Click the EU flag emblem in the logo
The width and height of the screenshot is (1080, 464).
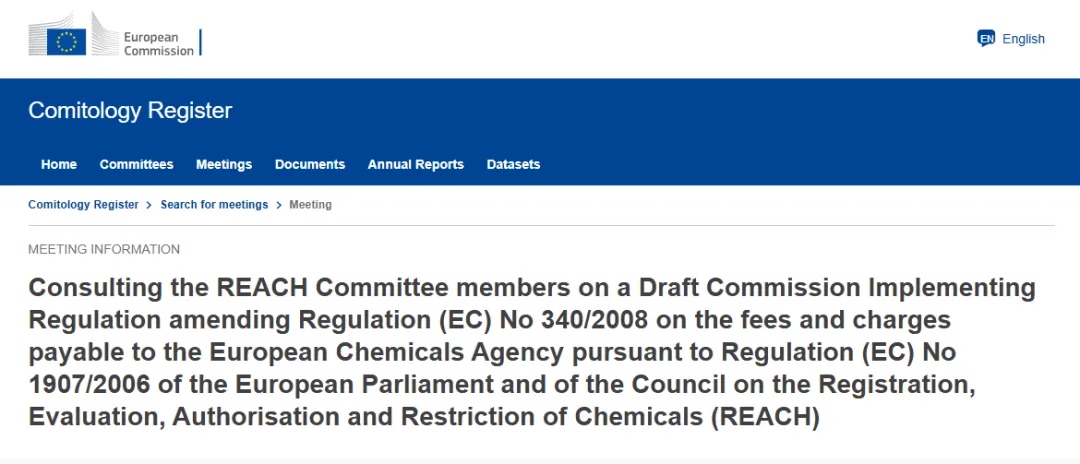[67, 42]
